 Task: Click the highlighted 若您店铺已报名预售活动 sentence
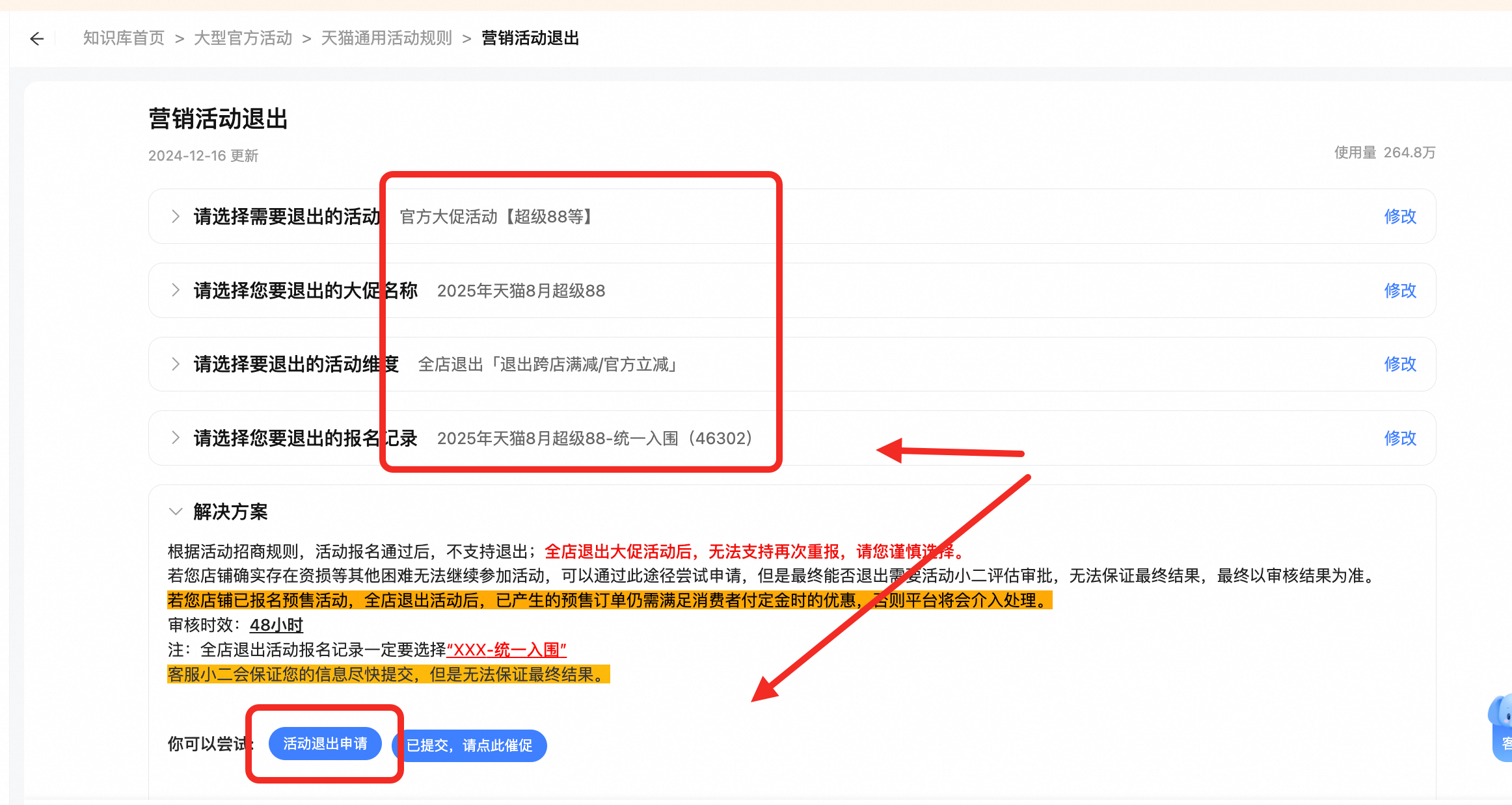(x=610, y=600)
